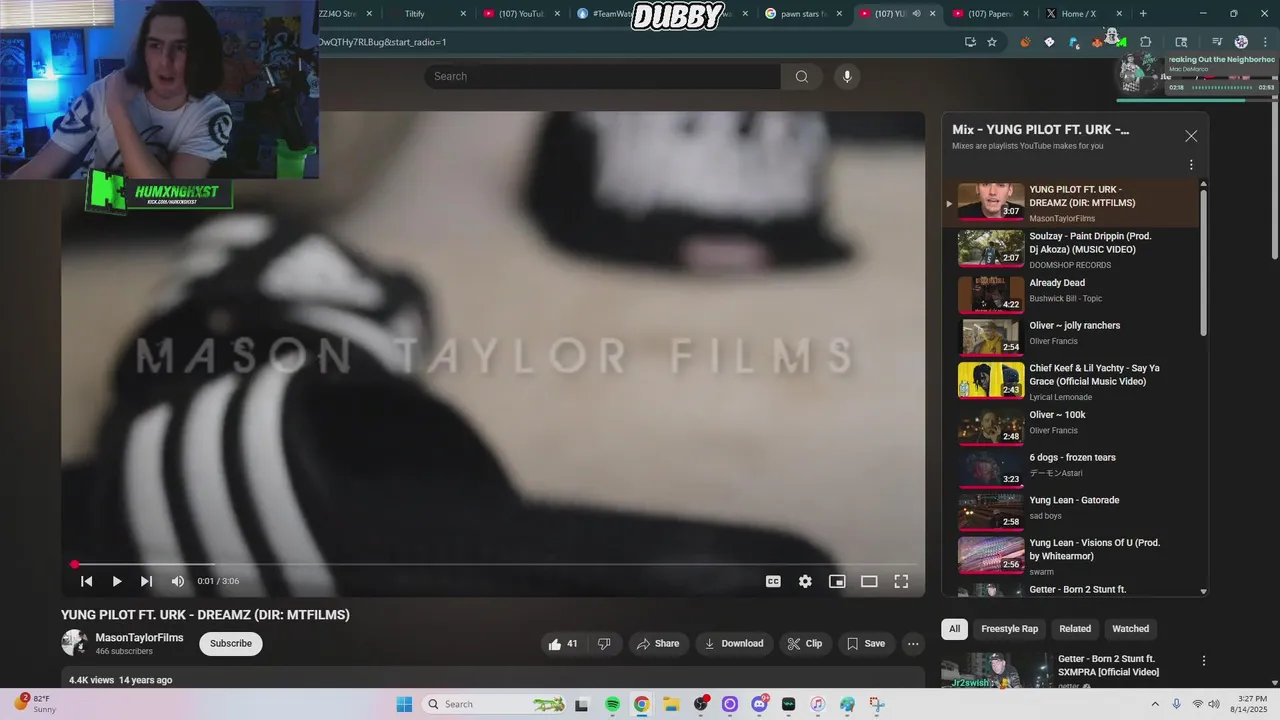Image resolution: width=1280 pixels, height=720 pixels.
Task: Open File Explorer from taskbar
Action: (671, 704)
